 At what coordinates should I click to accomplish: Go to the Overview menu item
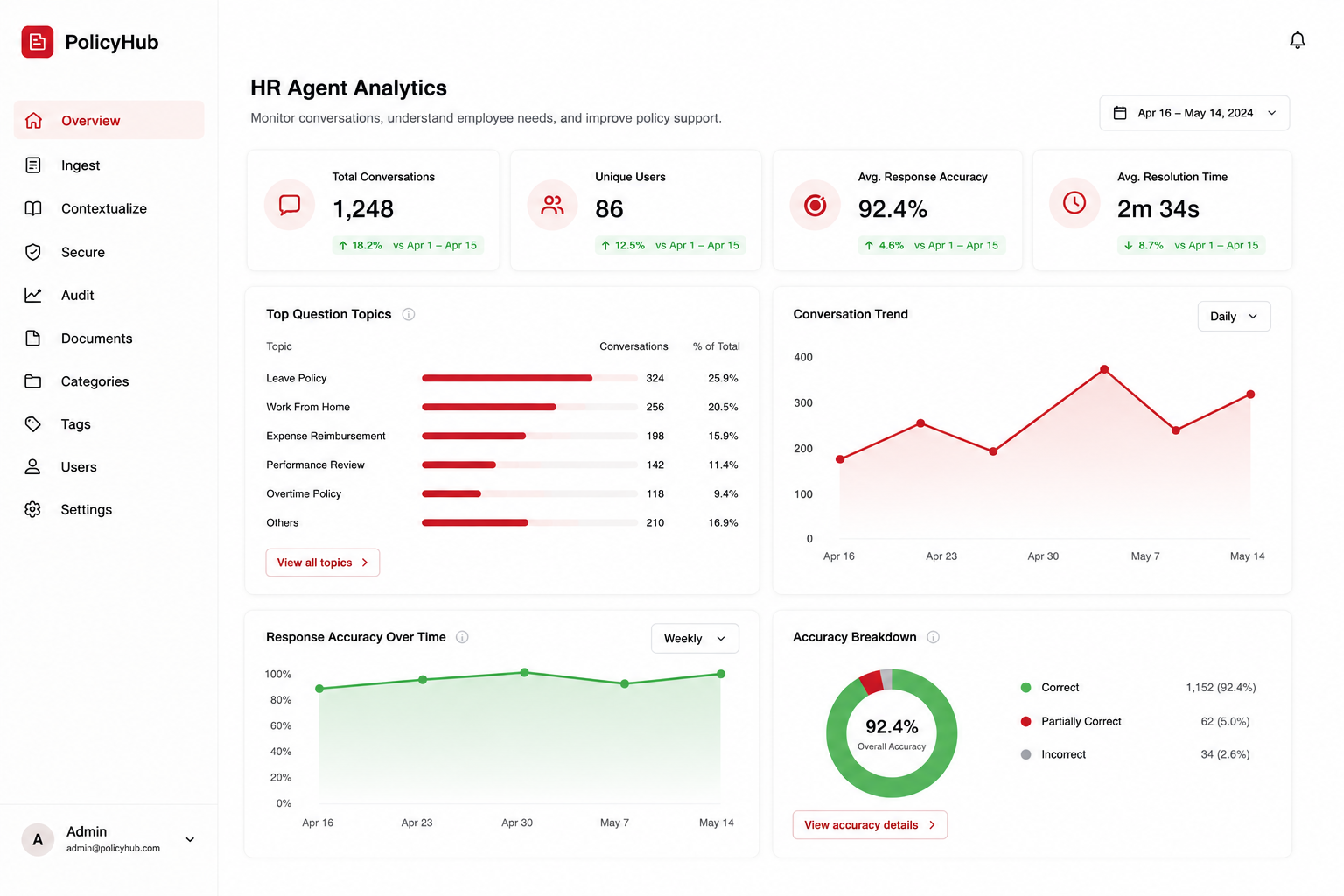[x=109, y=120]
